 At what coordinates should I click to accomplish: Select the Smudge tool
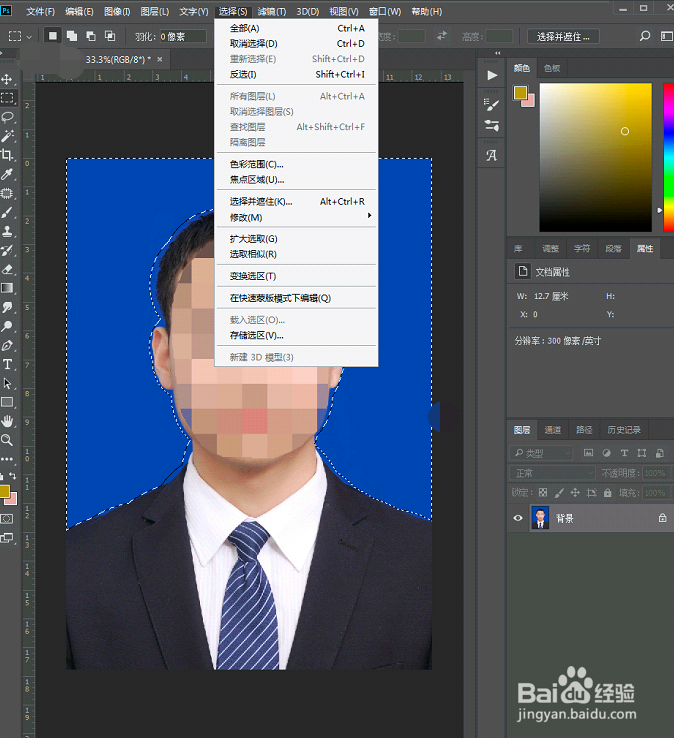(7, 307)
